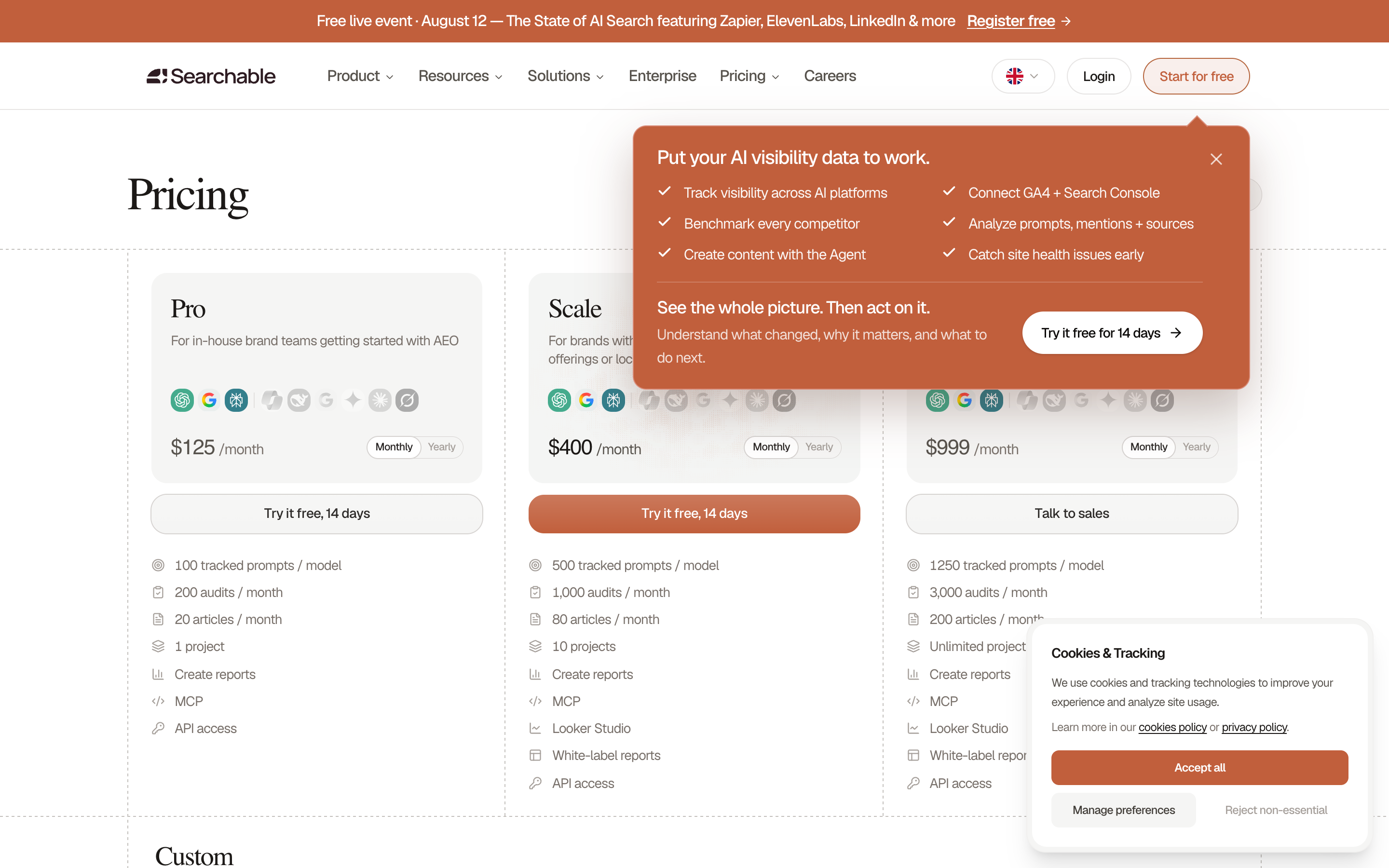Click the colored Google icon in the Pro card
The image size is (1389, 868).
coord(209,400)
